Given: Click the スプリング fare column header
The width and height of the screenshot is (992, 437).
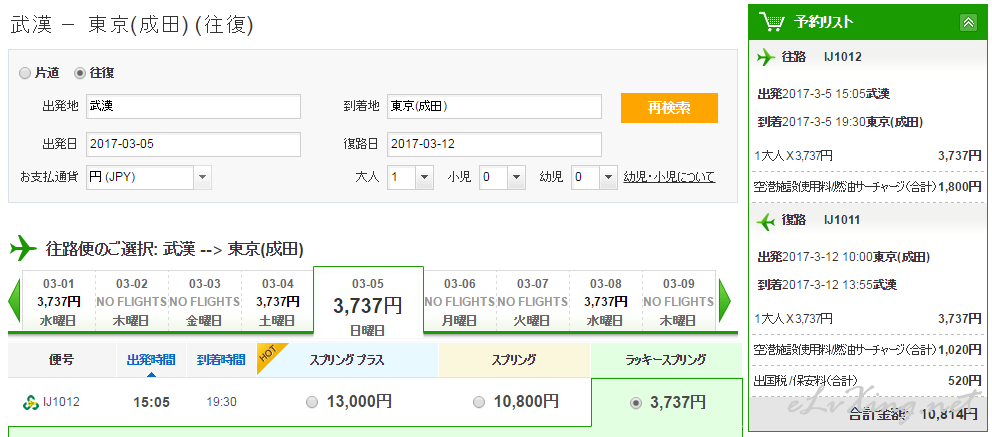Looking at the screenshot, I should (x=514, y=360).
